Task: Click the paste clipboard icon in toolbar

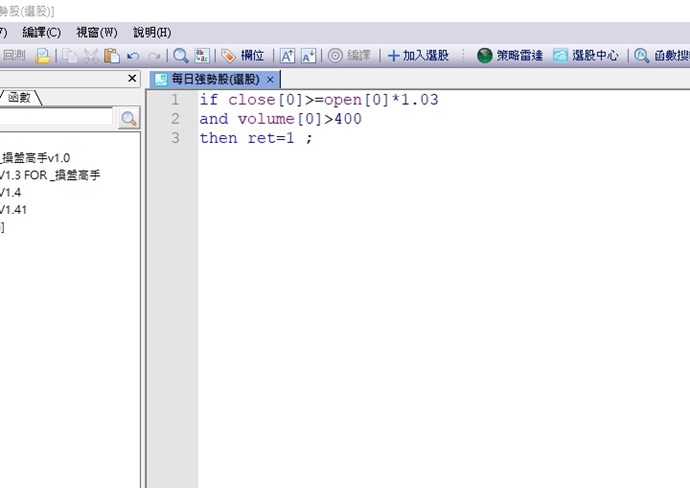Action: [x=112, y=56]
